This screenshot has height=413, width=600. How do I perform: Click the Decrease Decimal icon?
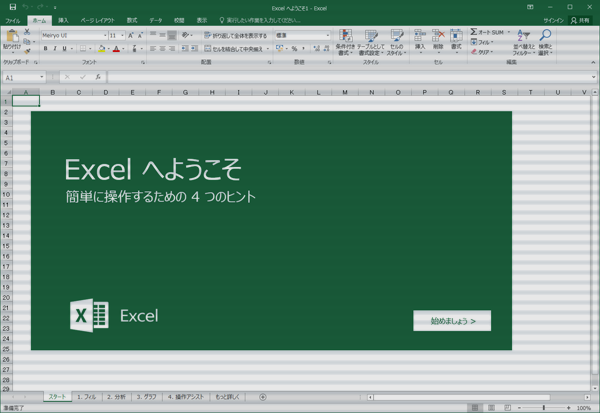[326, 49]
